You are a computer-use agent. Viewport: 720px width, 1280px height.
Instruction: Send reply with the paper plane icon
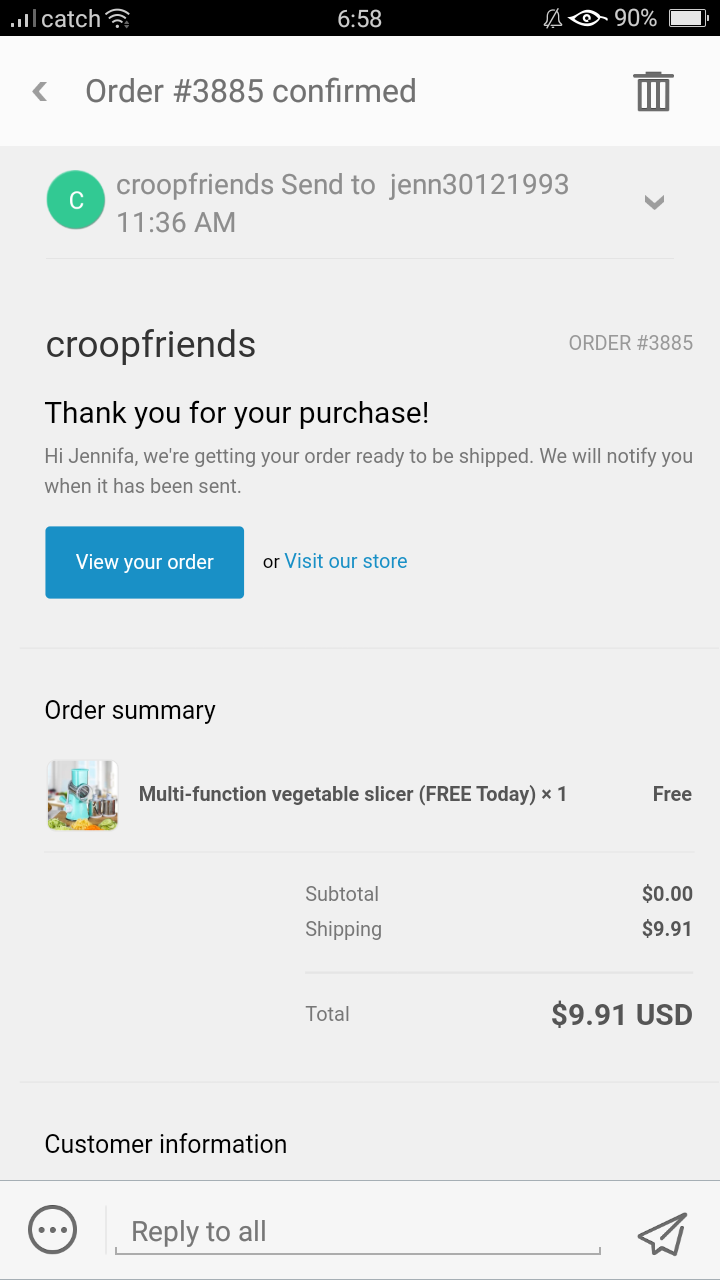pos(663,1233)
